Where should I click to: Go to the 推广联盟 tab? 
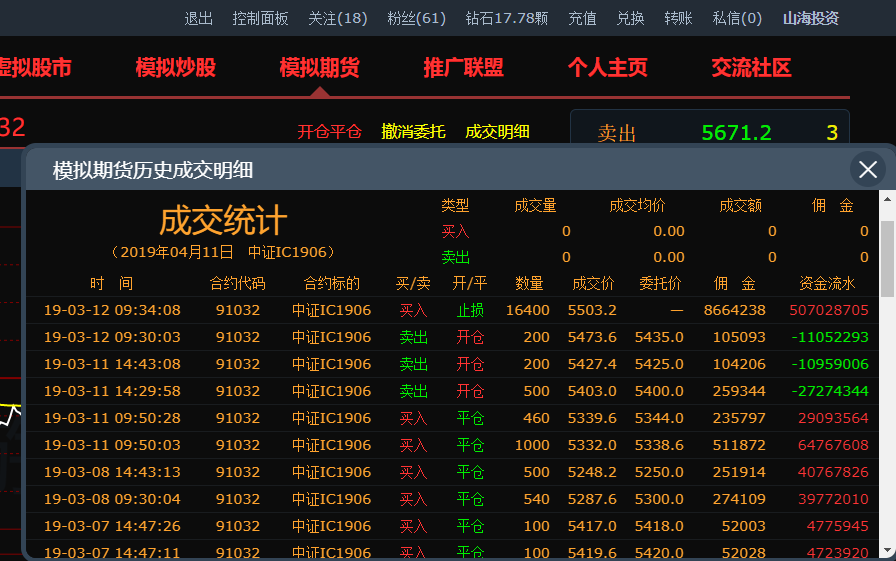pos(464,68)
